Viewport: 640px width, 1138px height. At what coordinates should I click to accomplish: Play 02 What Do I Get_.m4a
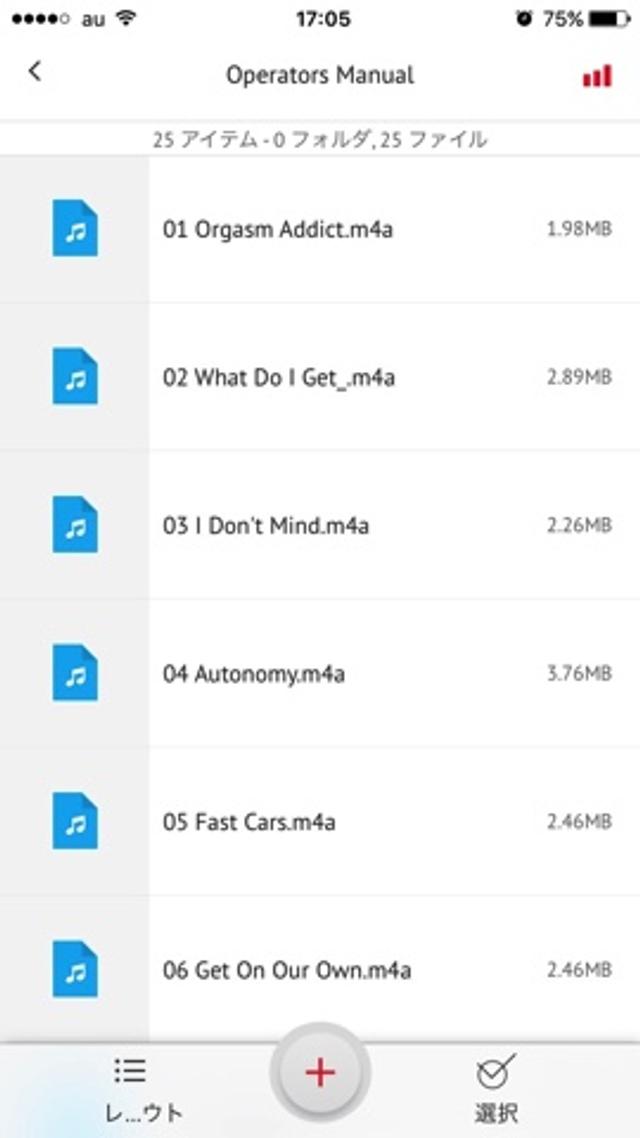(x=279, y=378)
